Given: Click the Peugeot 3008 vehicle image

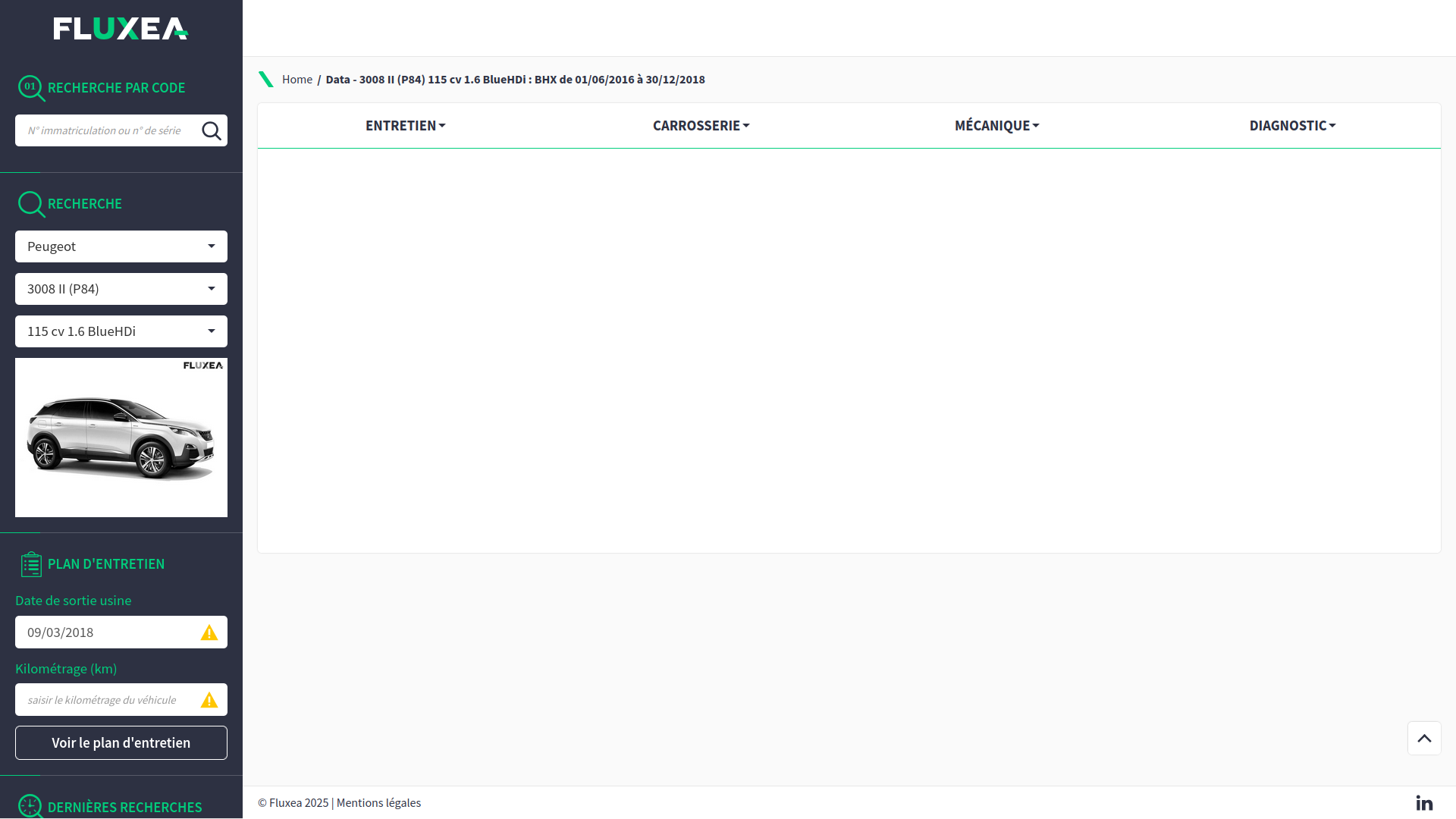Looking at the screenshot, I should click(121, 438).
